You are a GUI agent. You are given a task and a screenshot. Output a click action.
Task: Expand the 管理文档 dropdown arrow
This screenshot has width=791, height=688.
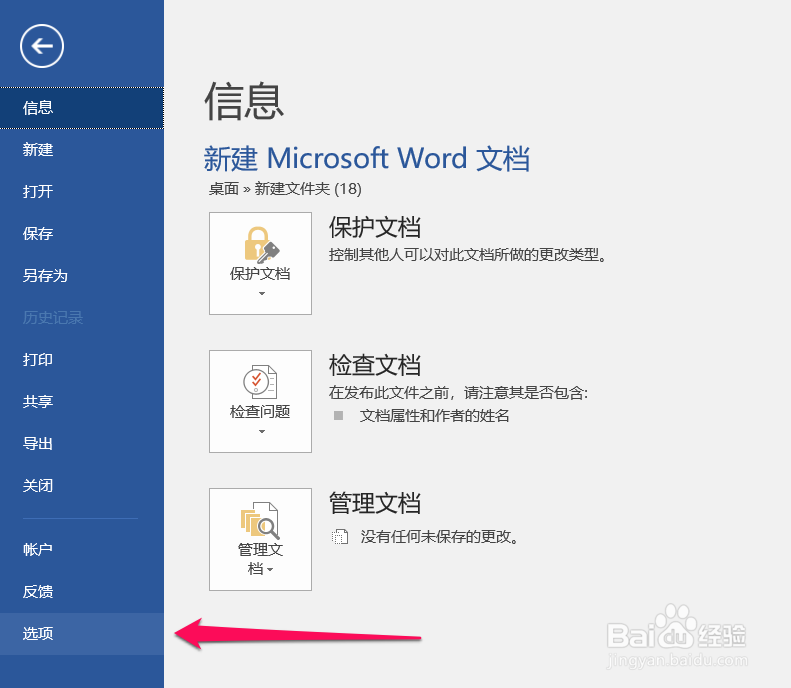coord(270,569)
